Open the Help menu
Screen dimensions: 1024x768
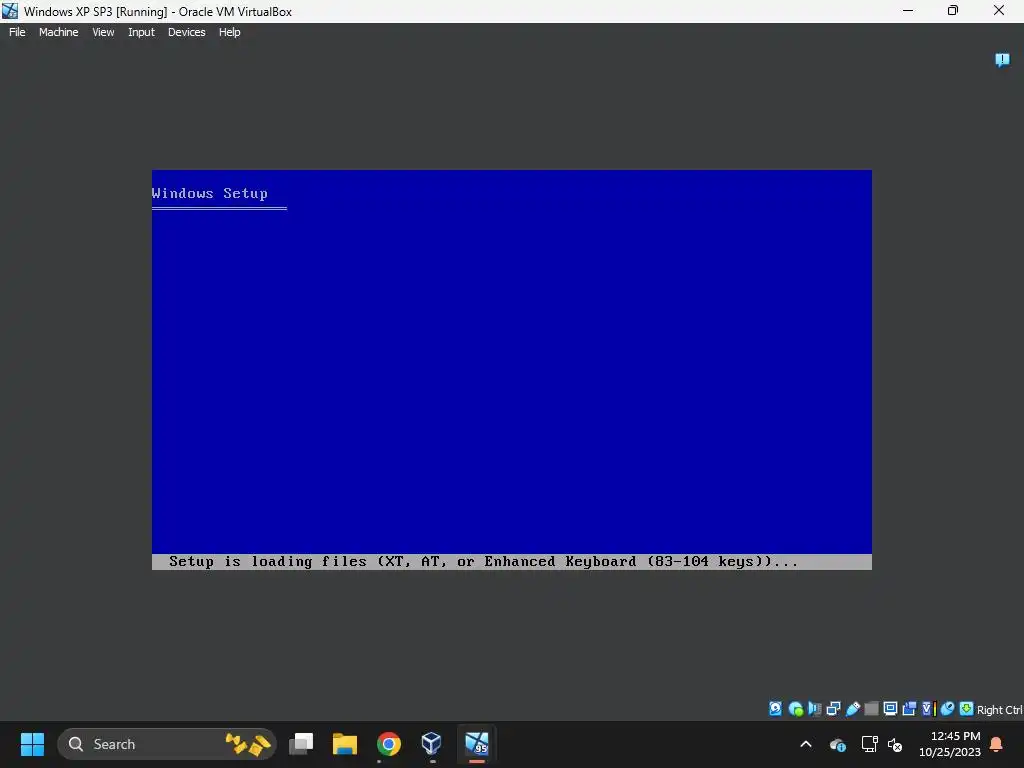pyautogui.click(x=229, y=32)
